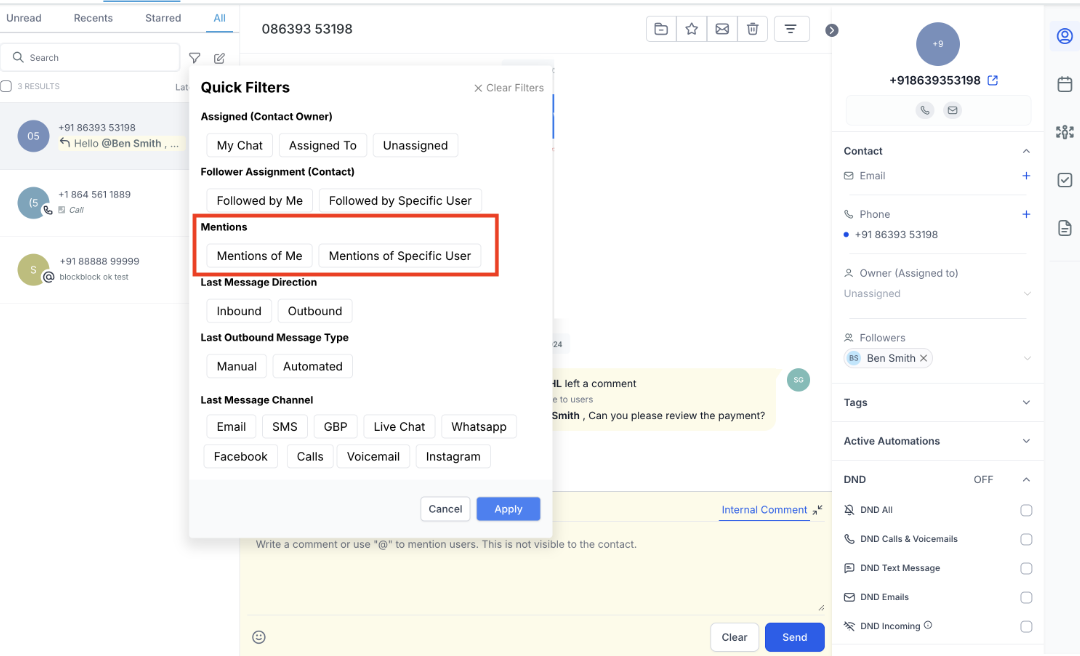Star this conversation using the star icon
The height and width of the screenshot is (656, 1080).
691,30
